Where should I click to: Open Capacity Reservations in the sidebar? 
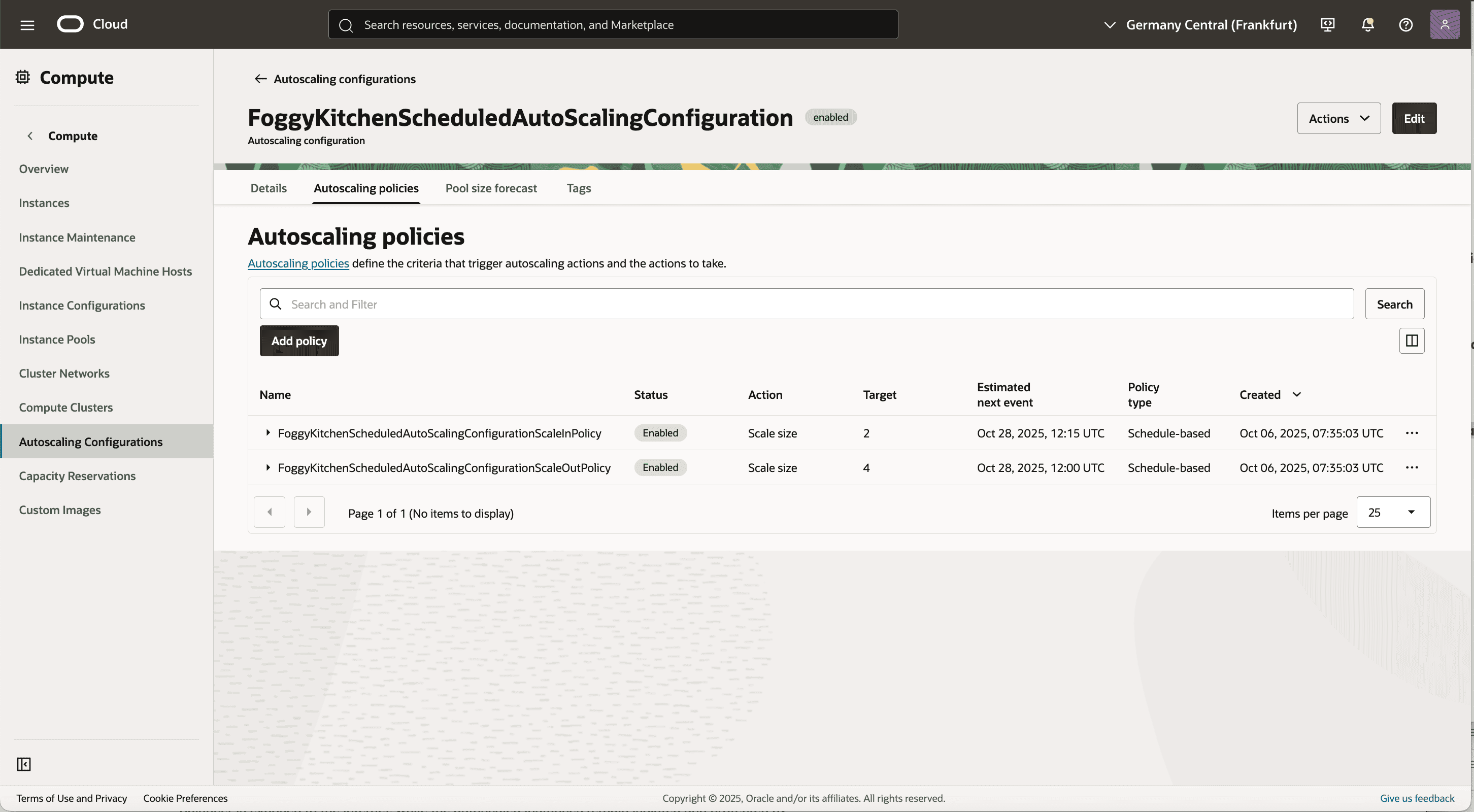coord(77,476)
